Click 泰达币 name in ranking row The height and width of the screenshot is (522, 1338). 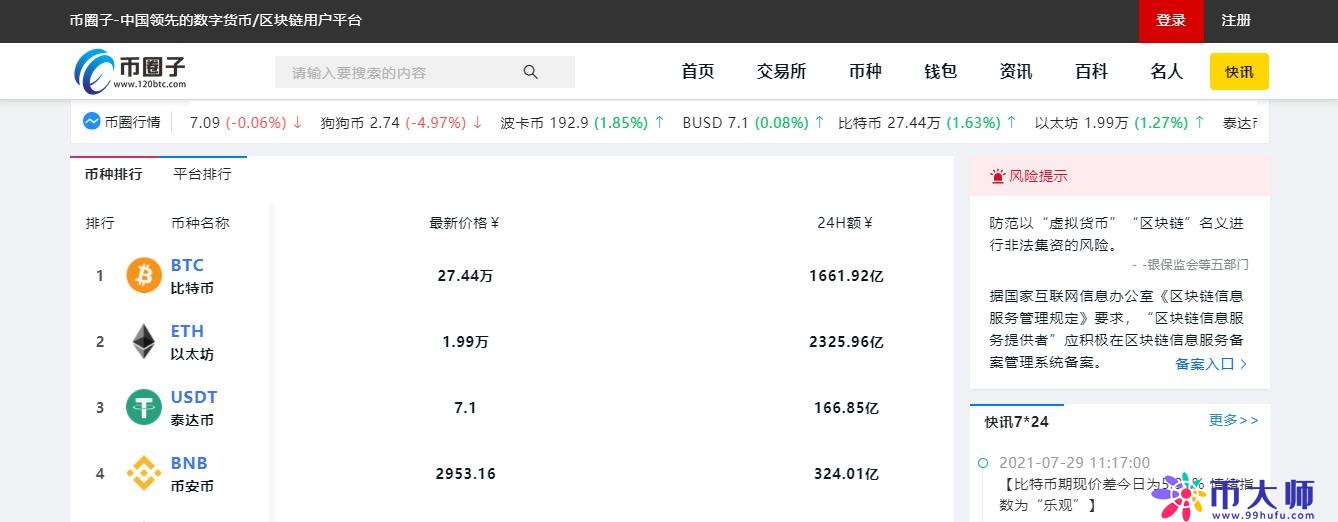(192, 420)
